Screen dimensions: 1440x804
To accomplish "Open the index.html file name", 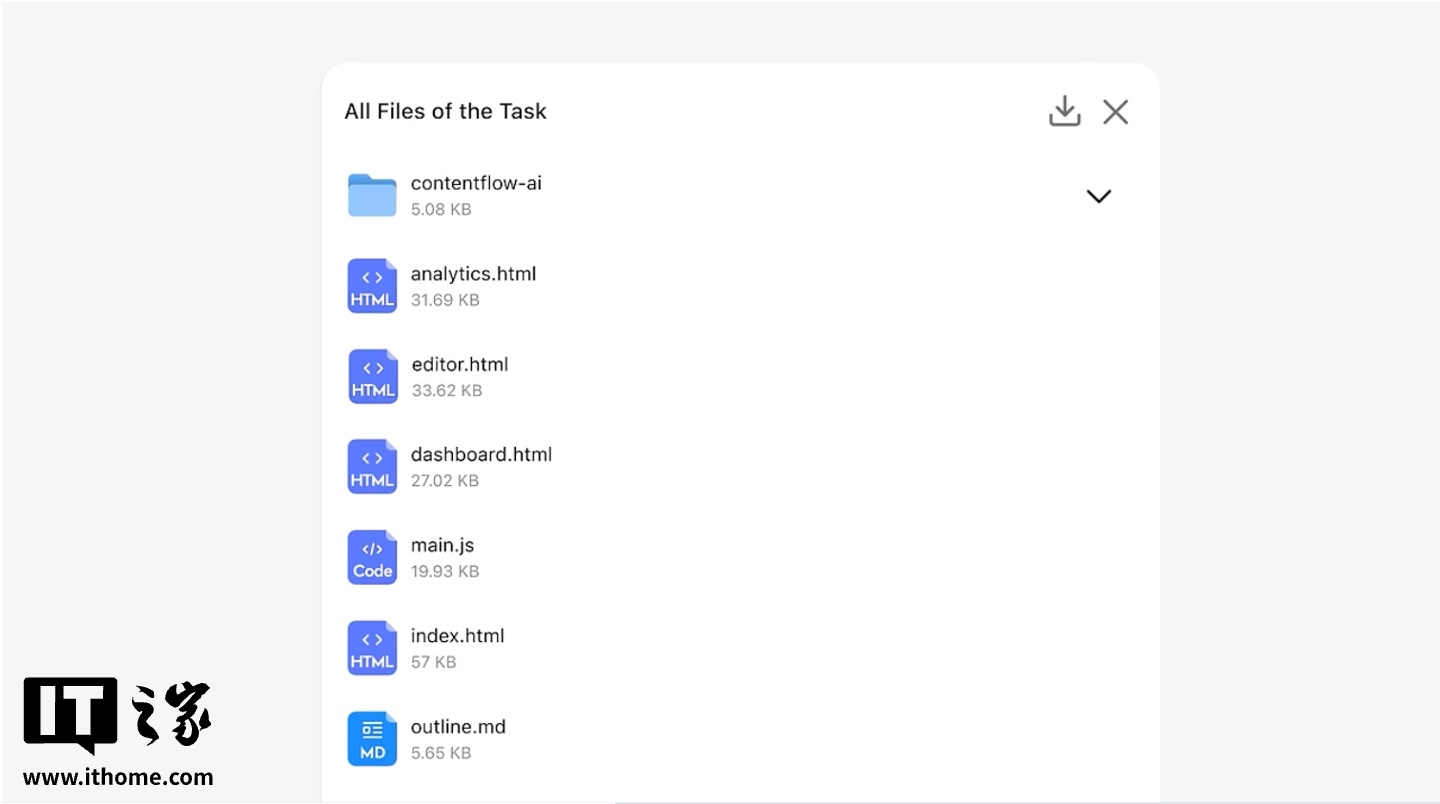I will tap(457, 636).
